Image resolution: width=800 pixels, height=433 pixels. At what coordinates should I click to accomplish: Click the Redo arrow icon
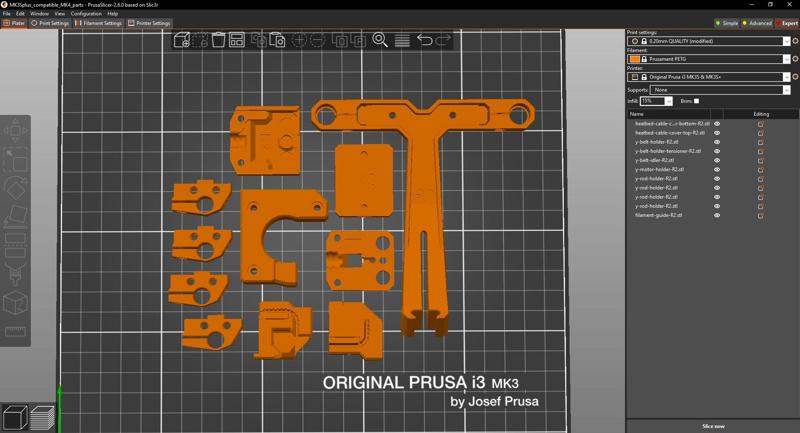[442, 40]
